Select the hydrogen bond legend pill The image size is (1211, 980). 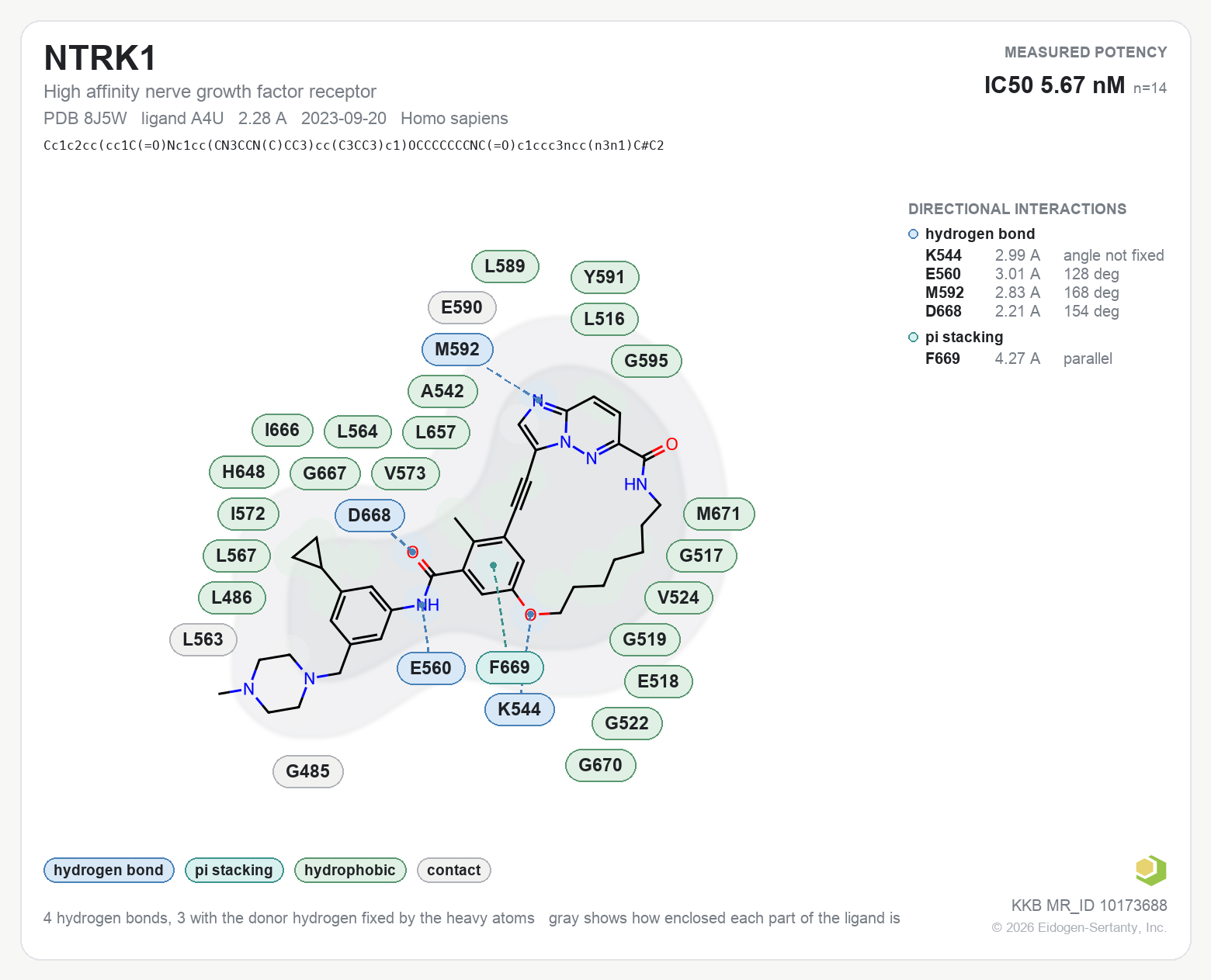tap(109, 871)
